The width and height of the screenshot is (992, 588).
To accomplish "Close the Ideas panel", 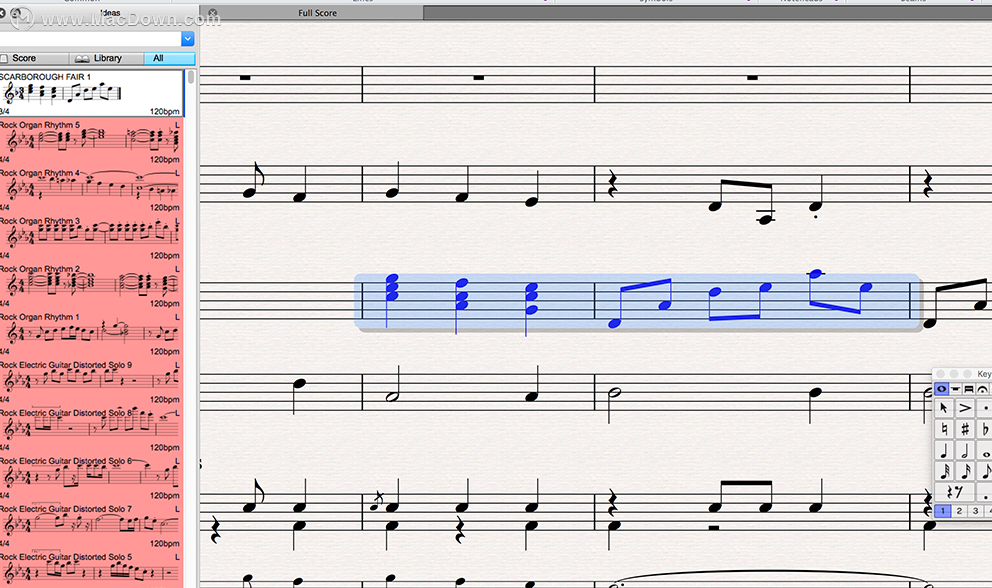I will [x=2, y=13].
